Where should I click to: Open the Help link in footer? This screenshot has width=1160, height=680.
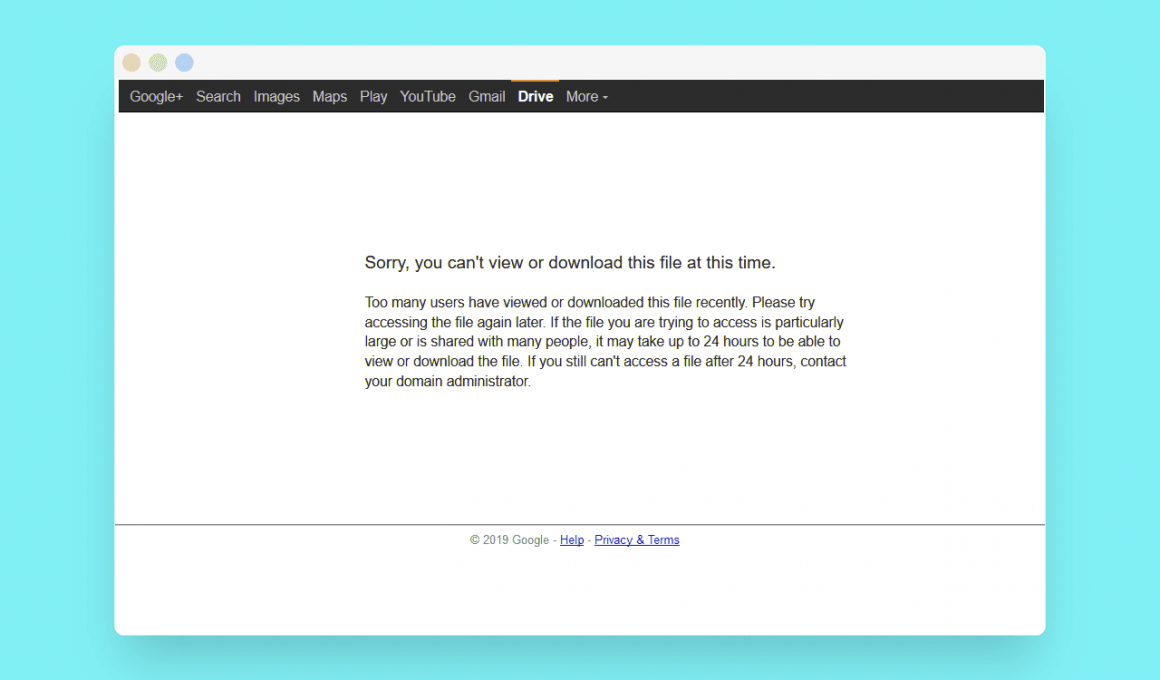572,540
